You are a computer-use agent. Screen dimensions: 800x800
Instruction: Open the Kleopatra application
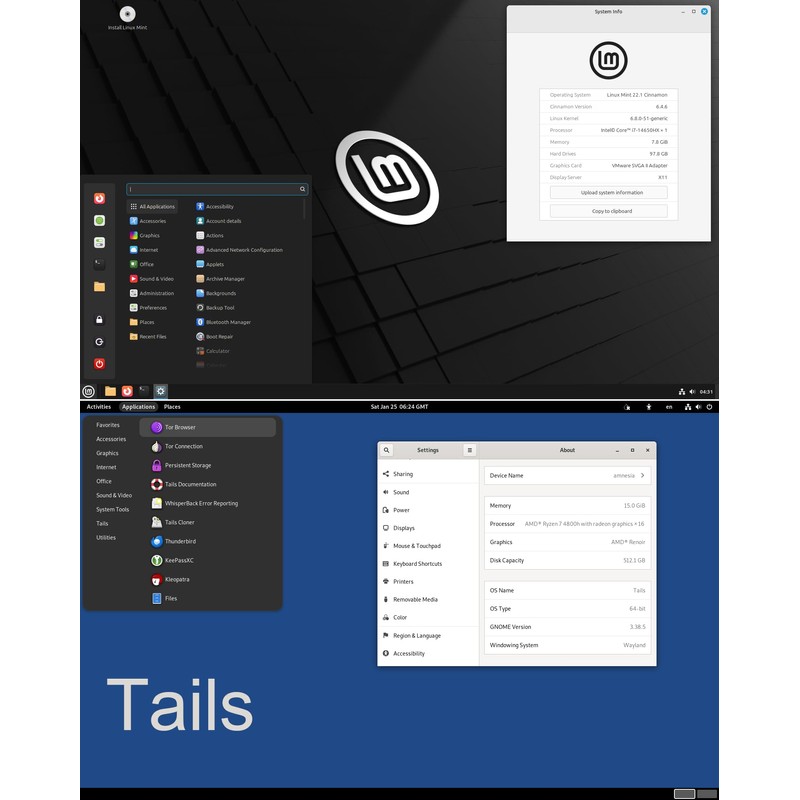click(x=178, y=579)
